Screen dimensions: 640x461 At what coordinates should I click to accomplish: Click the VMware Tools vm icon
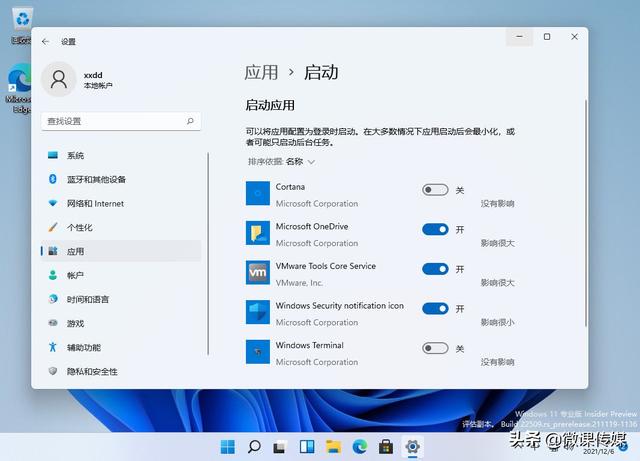pyautogui.click(x=258, y=272)
